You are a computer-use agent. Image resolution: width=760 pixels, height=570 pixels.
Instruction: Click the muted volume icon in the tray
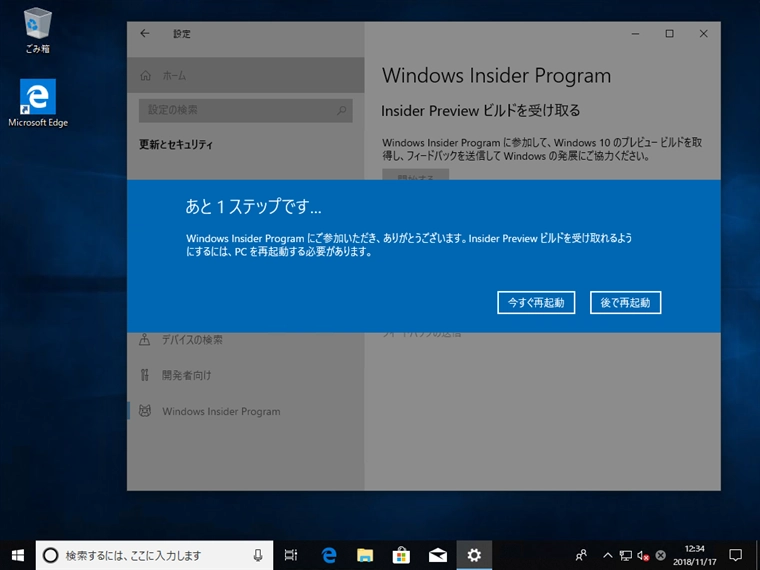(x=643, y=555)
